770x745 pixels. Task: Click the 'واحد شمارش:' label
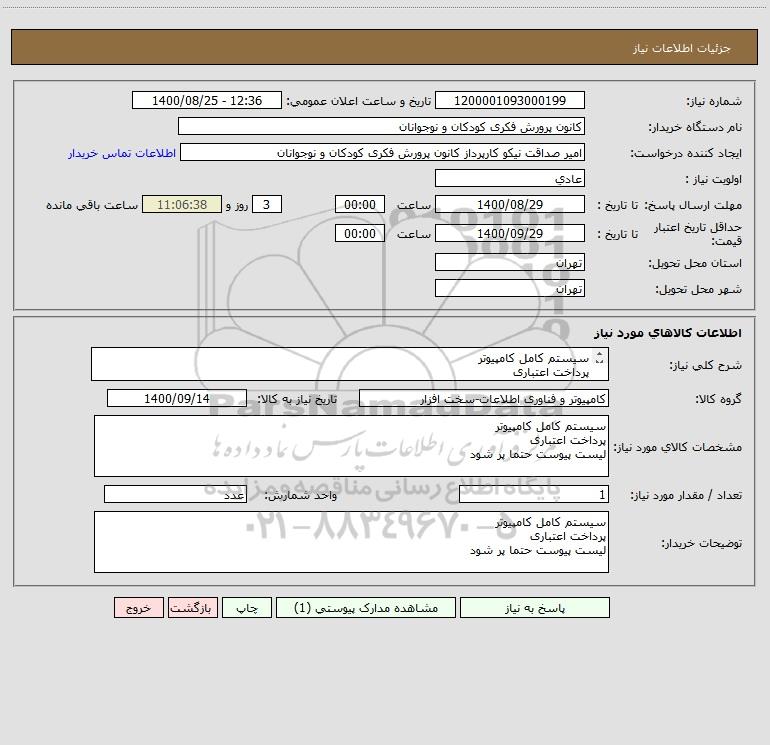point(301,496)
